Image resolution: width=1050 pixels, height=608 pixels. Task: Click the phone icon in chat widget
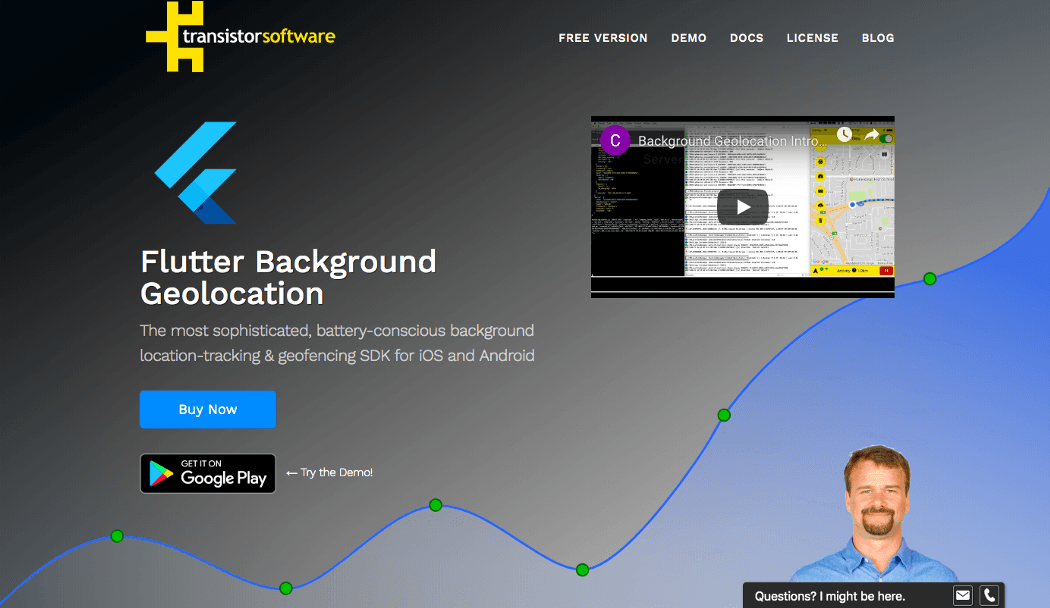989,595
